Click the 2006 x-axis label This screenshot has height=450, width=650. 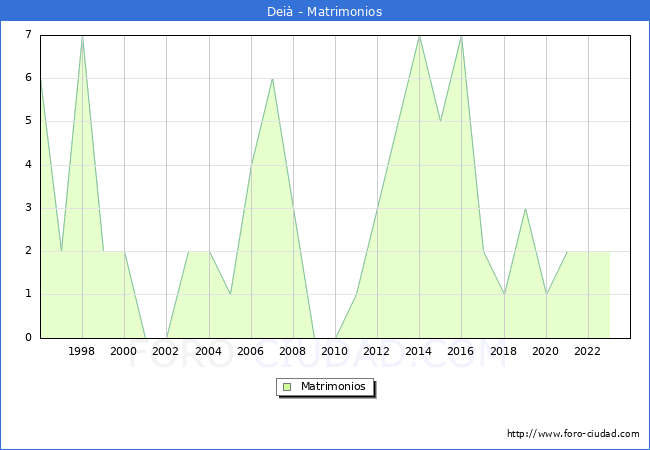tap(250, 351)
